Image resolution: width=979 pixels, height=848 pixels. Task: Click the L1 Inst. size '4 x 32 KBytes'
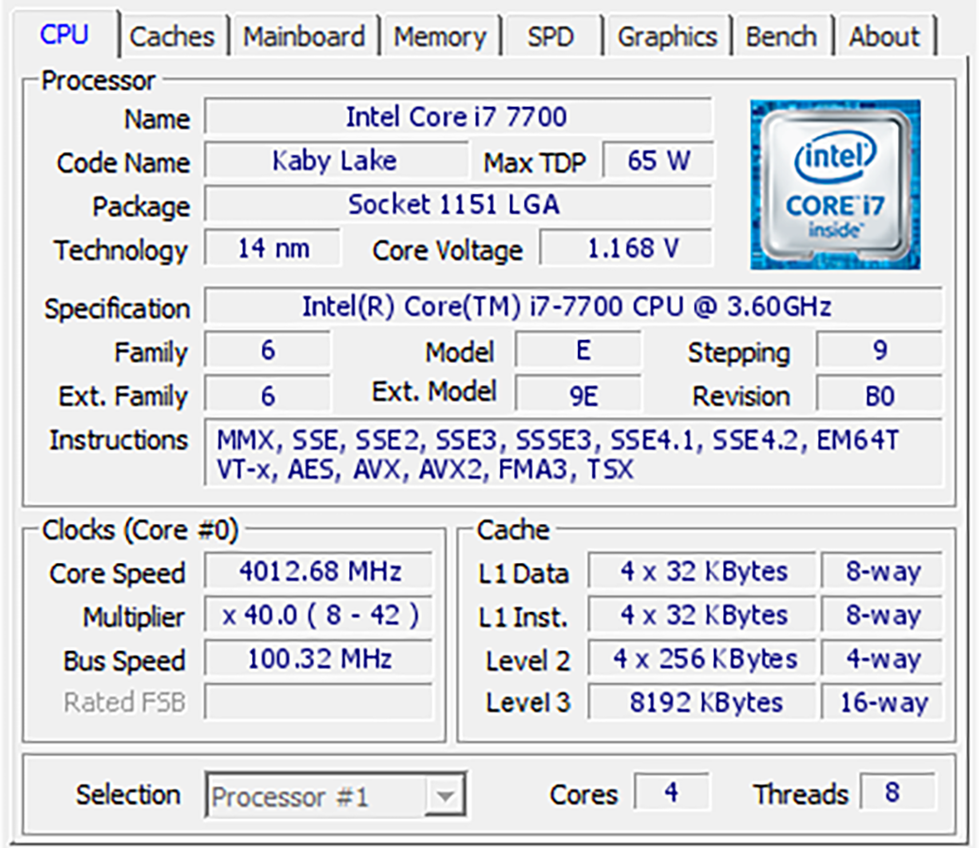tap(702, 615)
